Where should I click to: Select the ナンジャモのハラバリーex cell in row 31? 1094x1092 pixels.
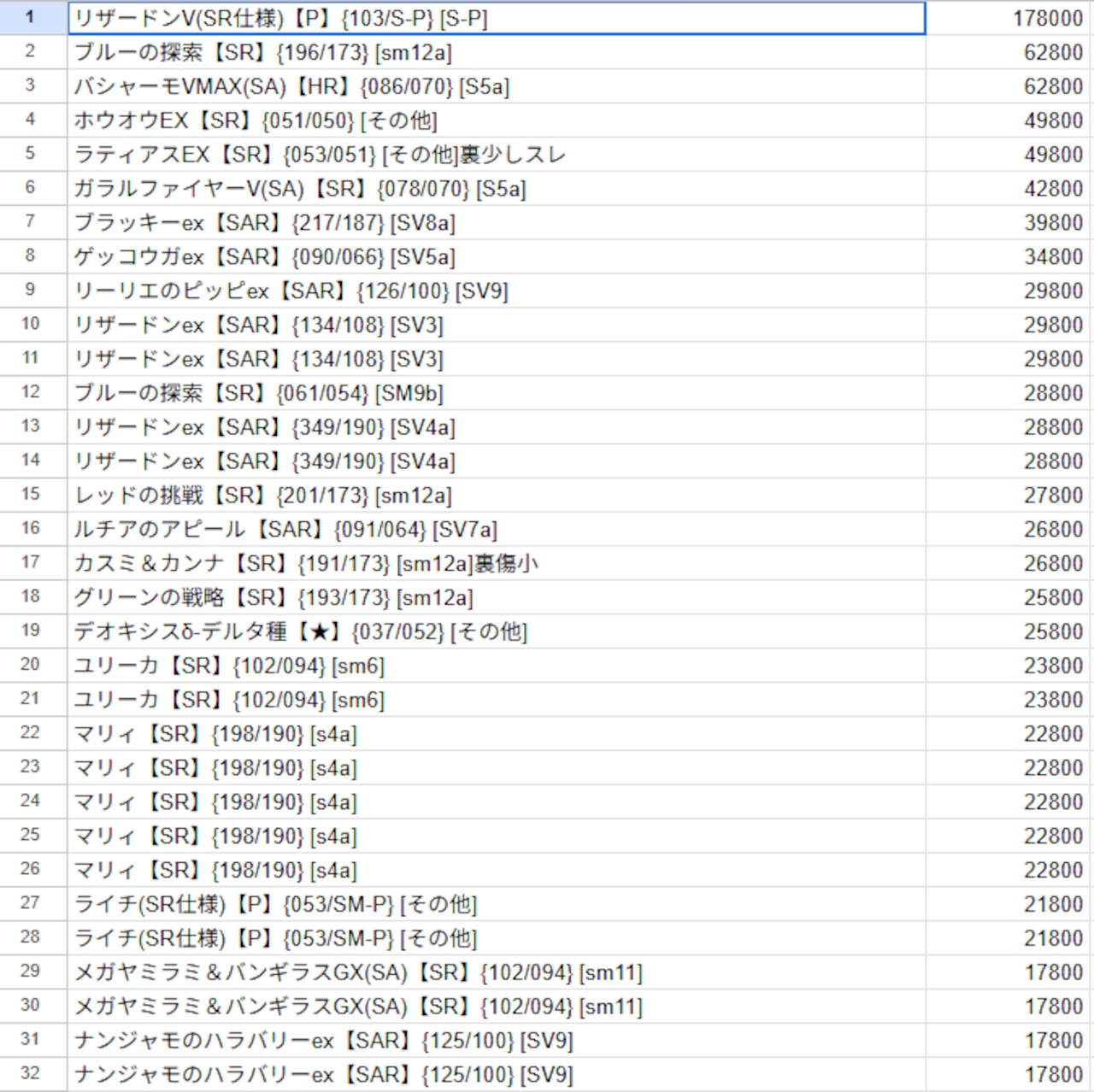497,1041
